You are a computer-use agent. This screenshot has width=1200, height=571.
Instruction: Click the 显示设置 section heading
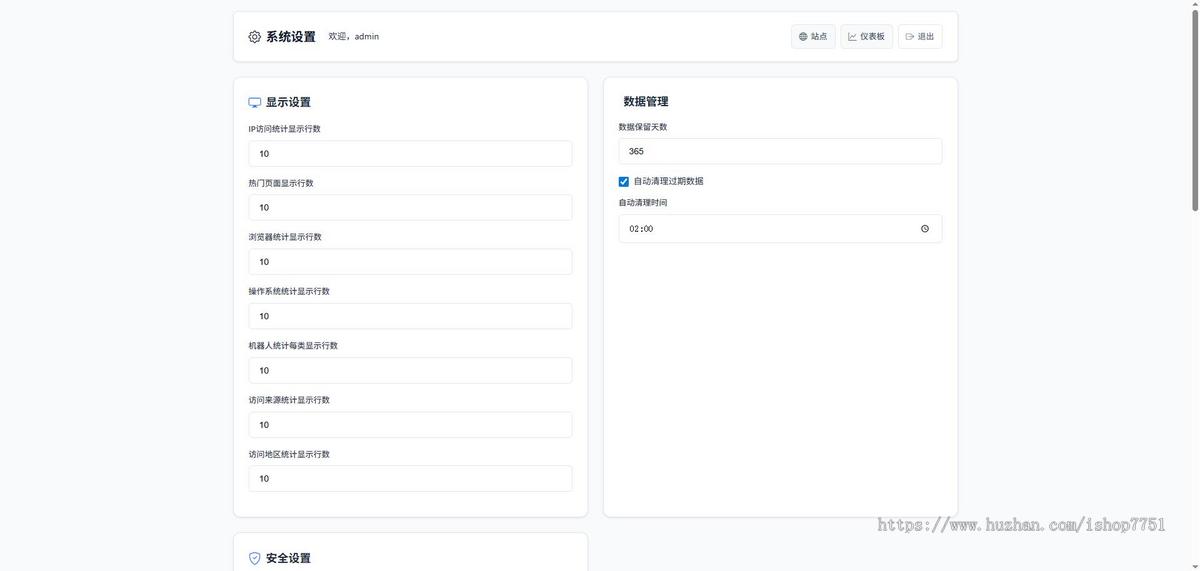[288, 102]
